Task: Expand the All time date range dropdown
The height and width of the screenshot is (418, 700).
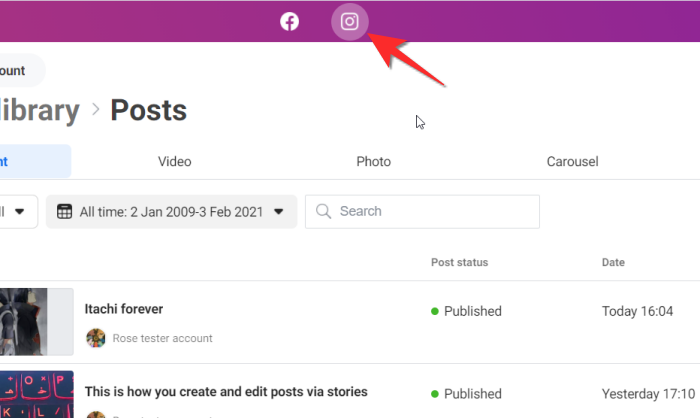Action: pos(171,212)
